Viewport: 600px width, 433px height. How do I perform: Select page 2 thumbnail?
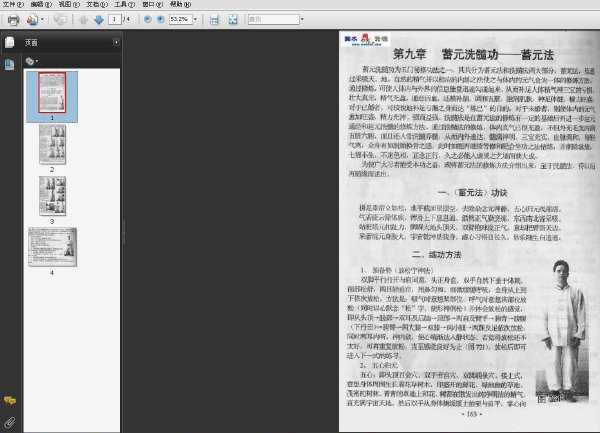(52, 145)
